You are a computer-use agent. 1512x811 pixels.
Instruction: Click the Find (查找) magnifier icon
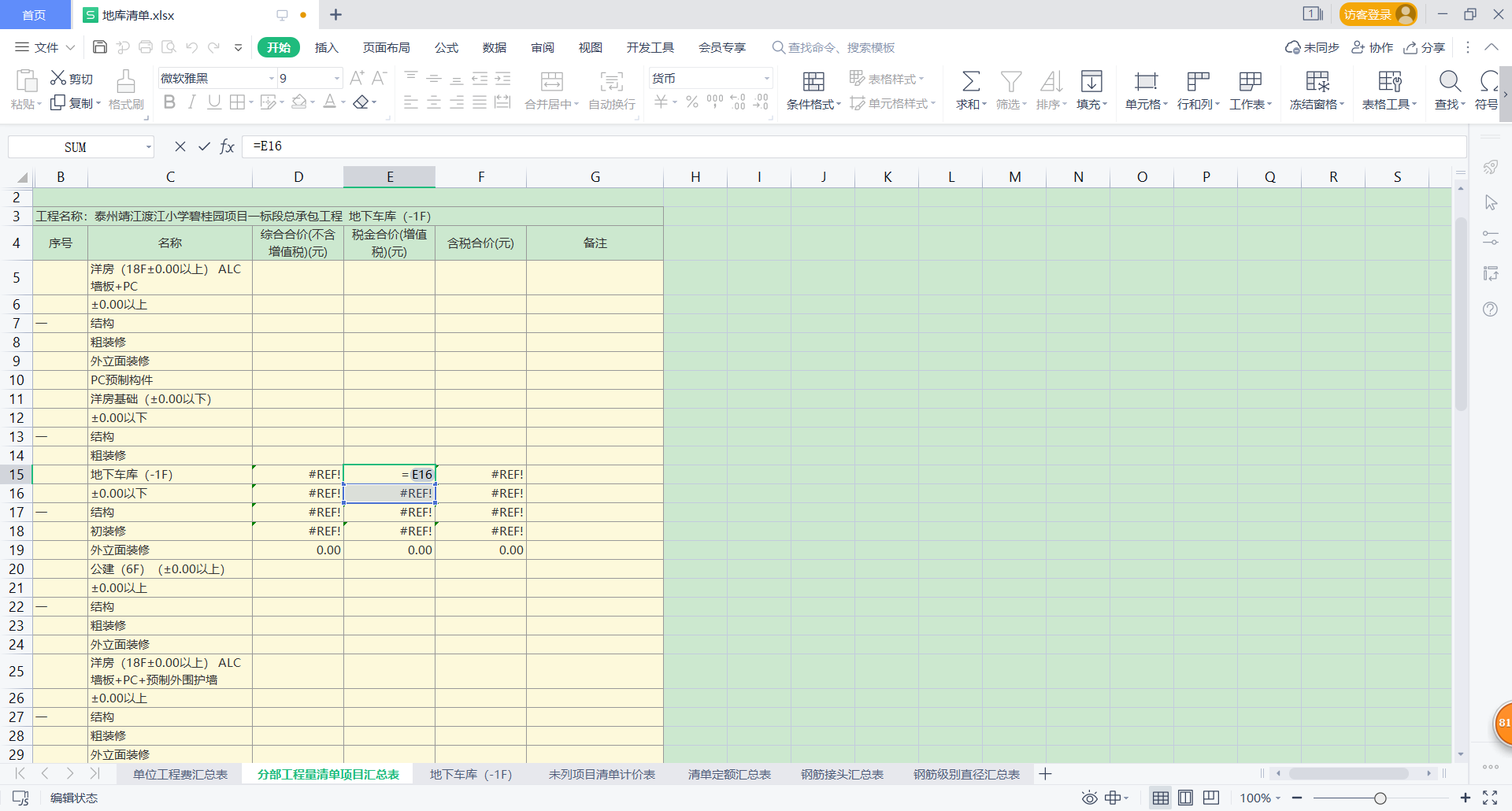pos(1450,81)
